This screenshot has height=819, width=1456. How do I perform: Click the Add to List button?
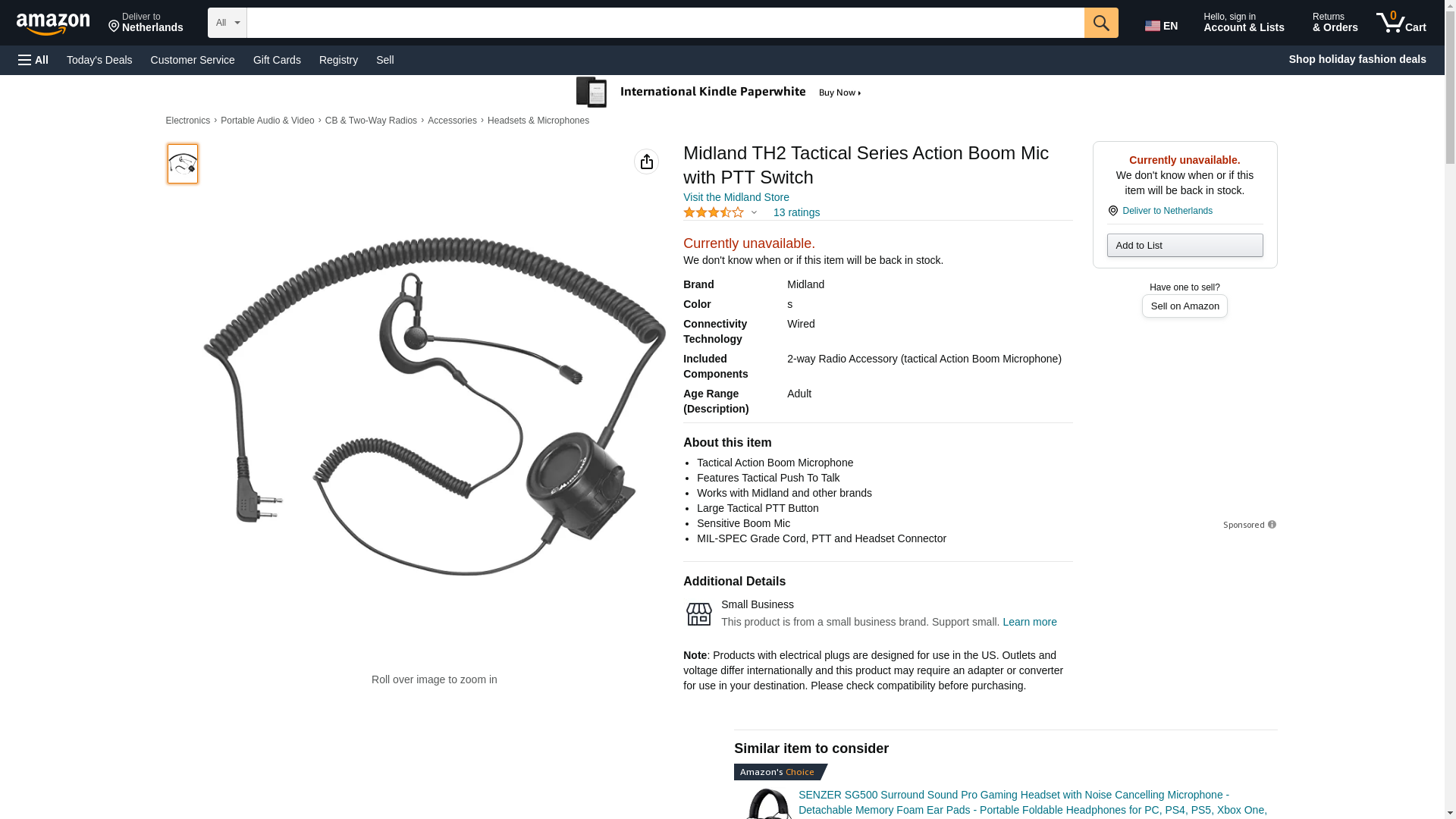tap(1185, 245)
